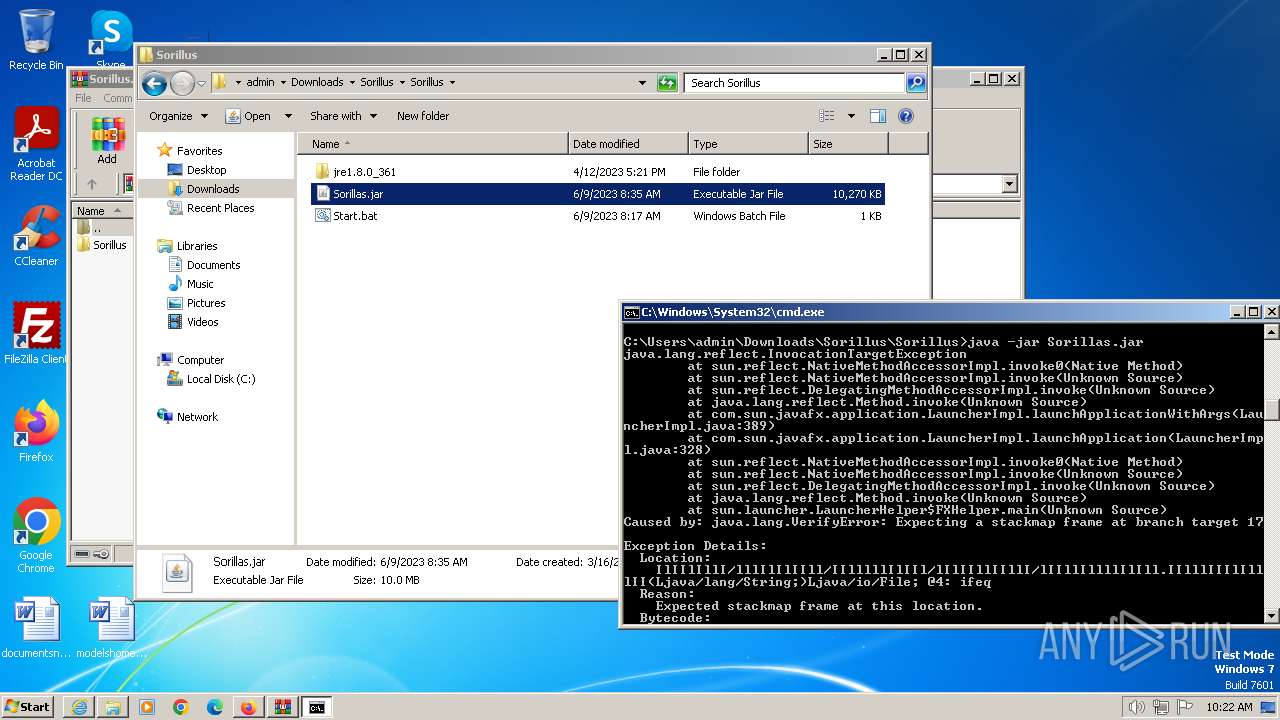The image size is (1280, 720).
Task: Expand the Open button dropdown arrow
Action: (288, 116)
